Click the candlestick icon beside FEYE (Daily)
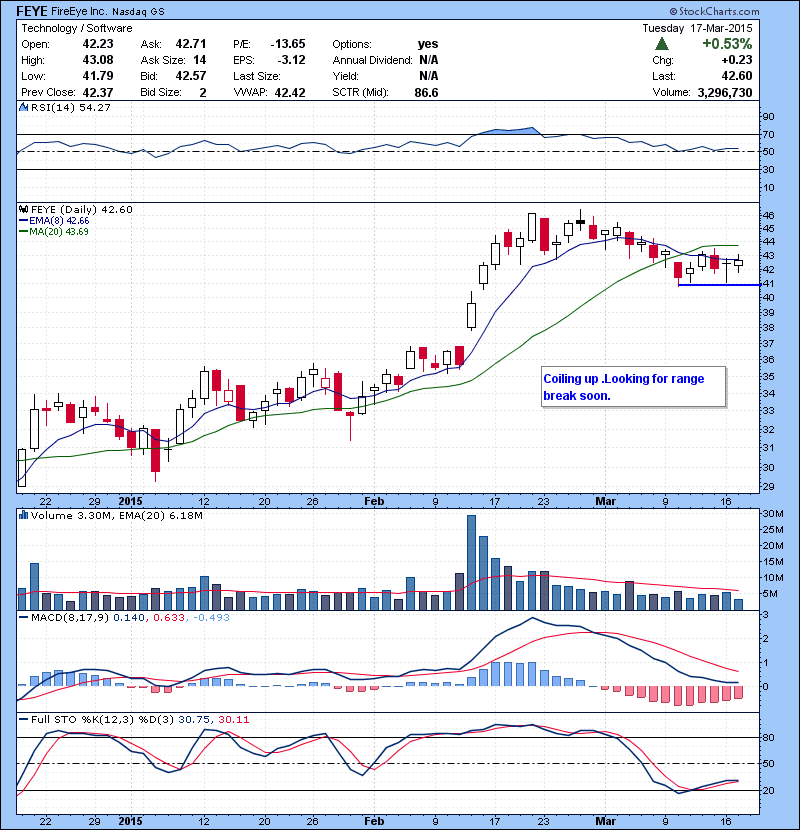Screen dimensions: 800x830 [x=23, y=209]
